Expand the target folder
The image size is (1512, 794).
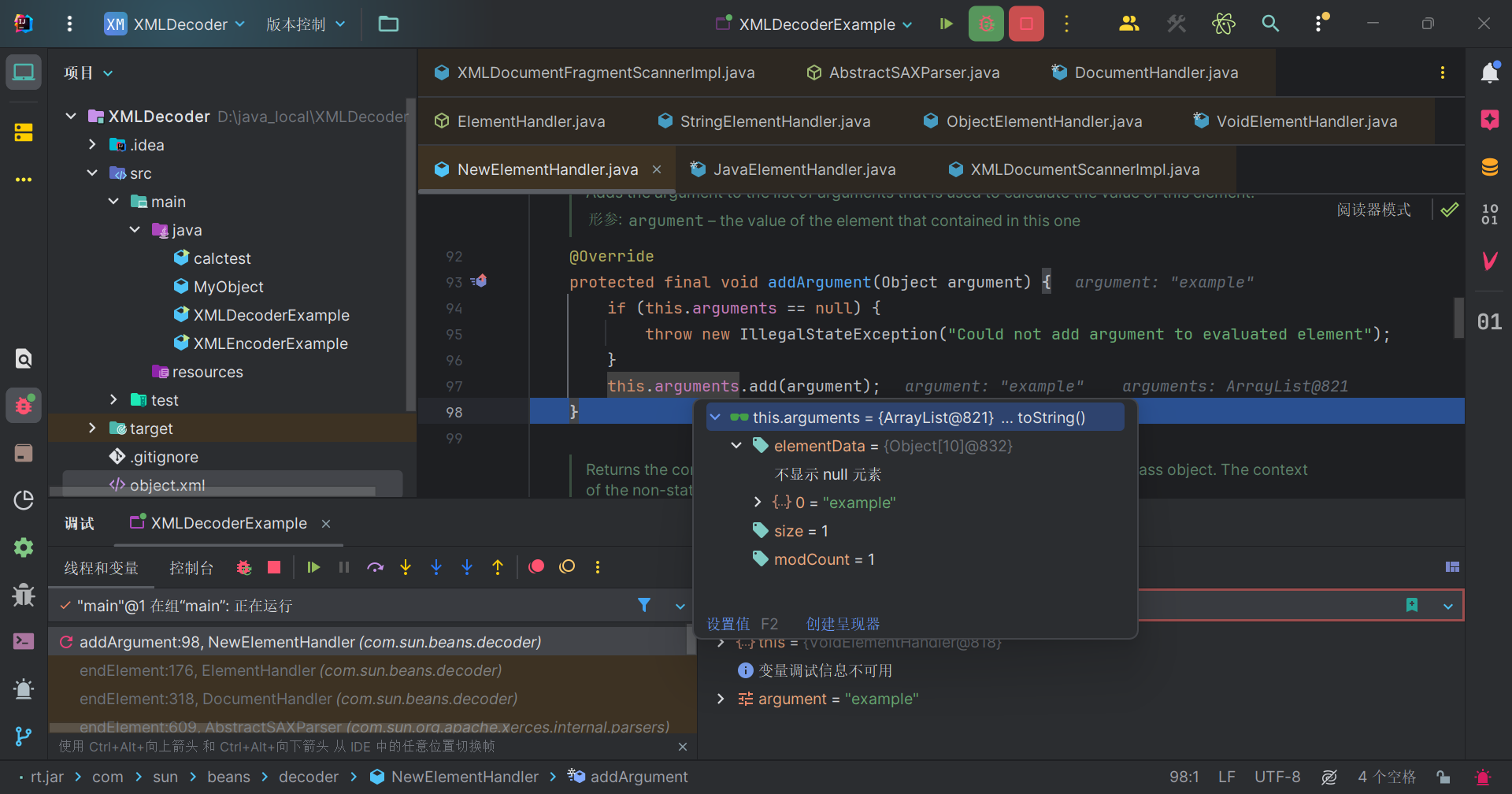[92, 429]
